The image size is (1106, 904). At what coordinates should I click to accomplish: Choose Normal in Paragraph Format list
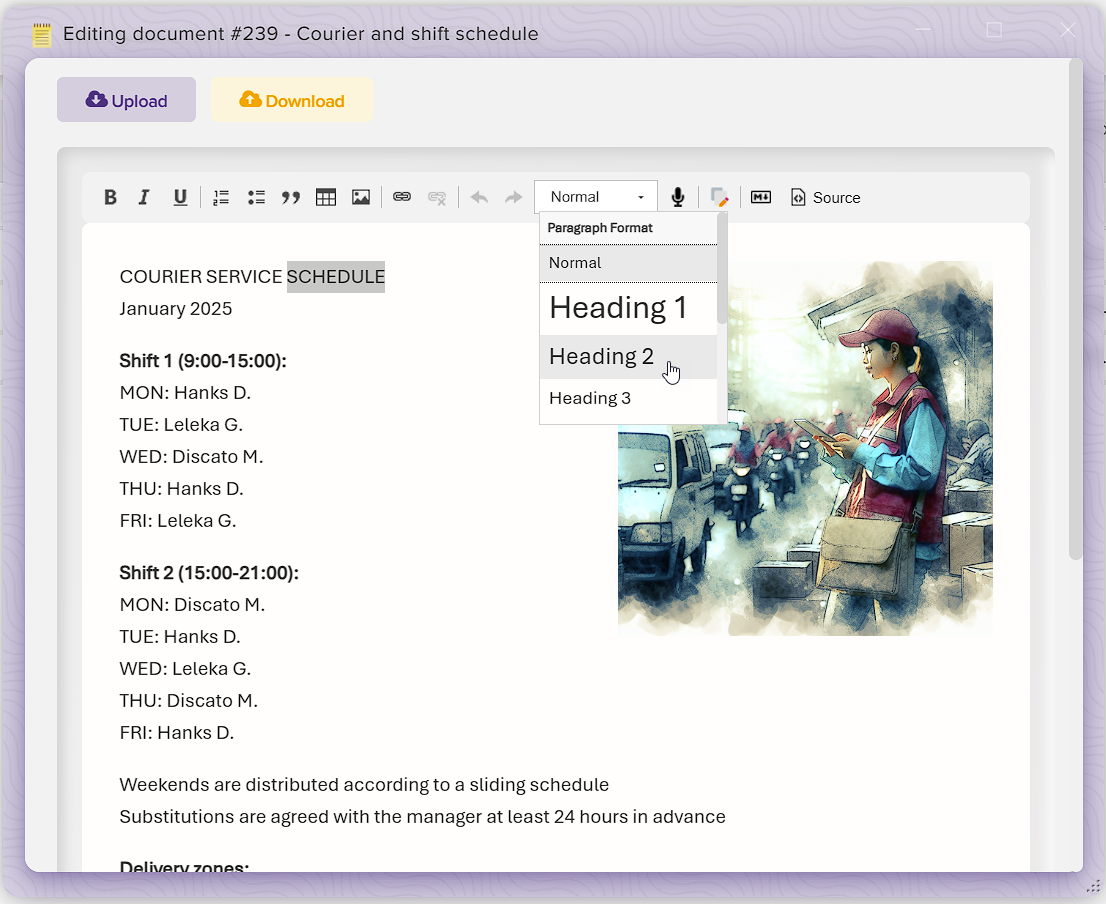628,263
